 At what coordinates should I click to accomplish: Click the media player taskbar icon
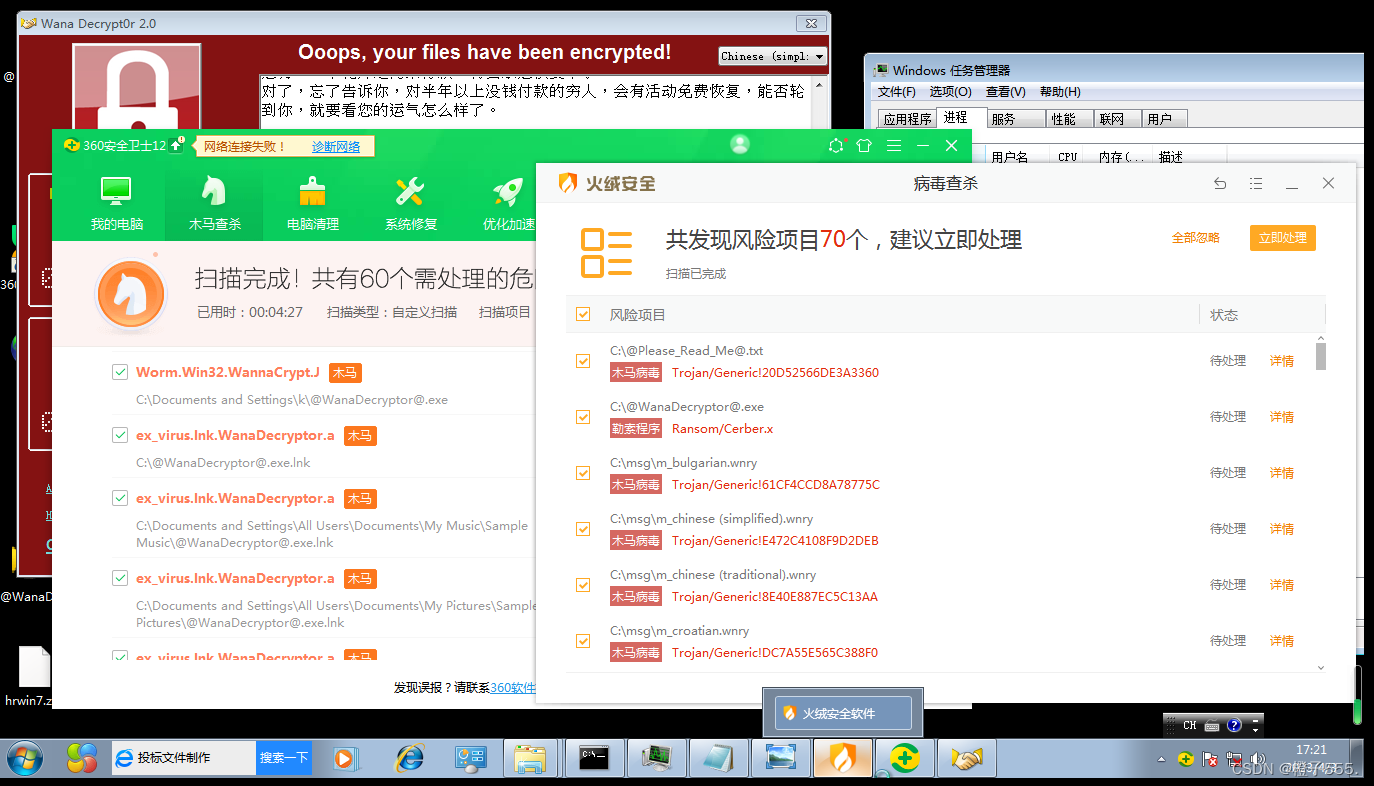(x=344, y=759)
